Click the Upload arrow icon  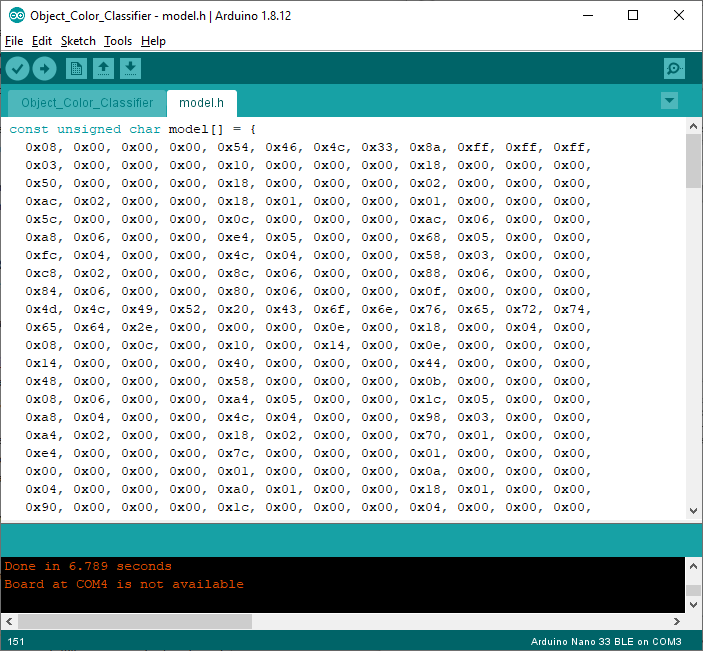44,68
